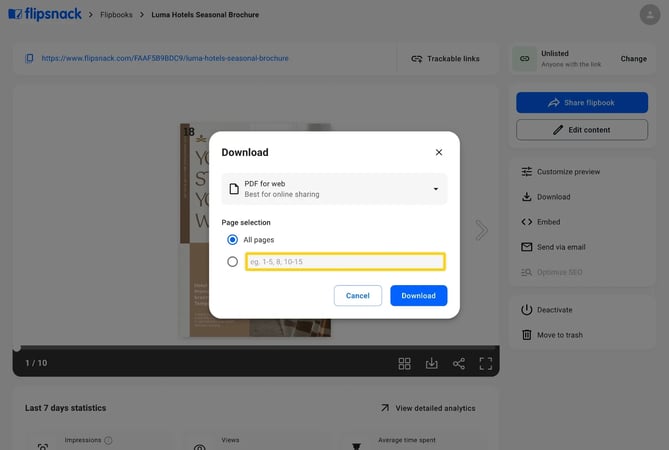This screenshot has width=669, height=450.
Task: Click Move to trash option
Action: pos(551,335)
